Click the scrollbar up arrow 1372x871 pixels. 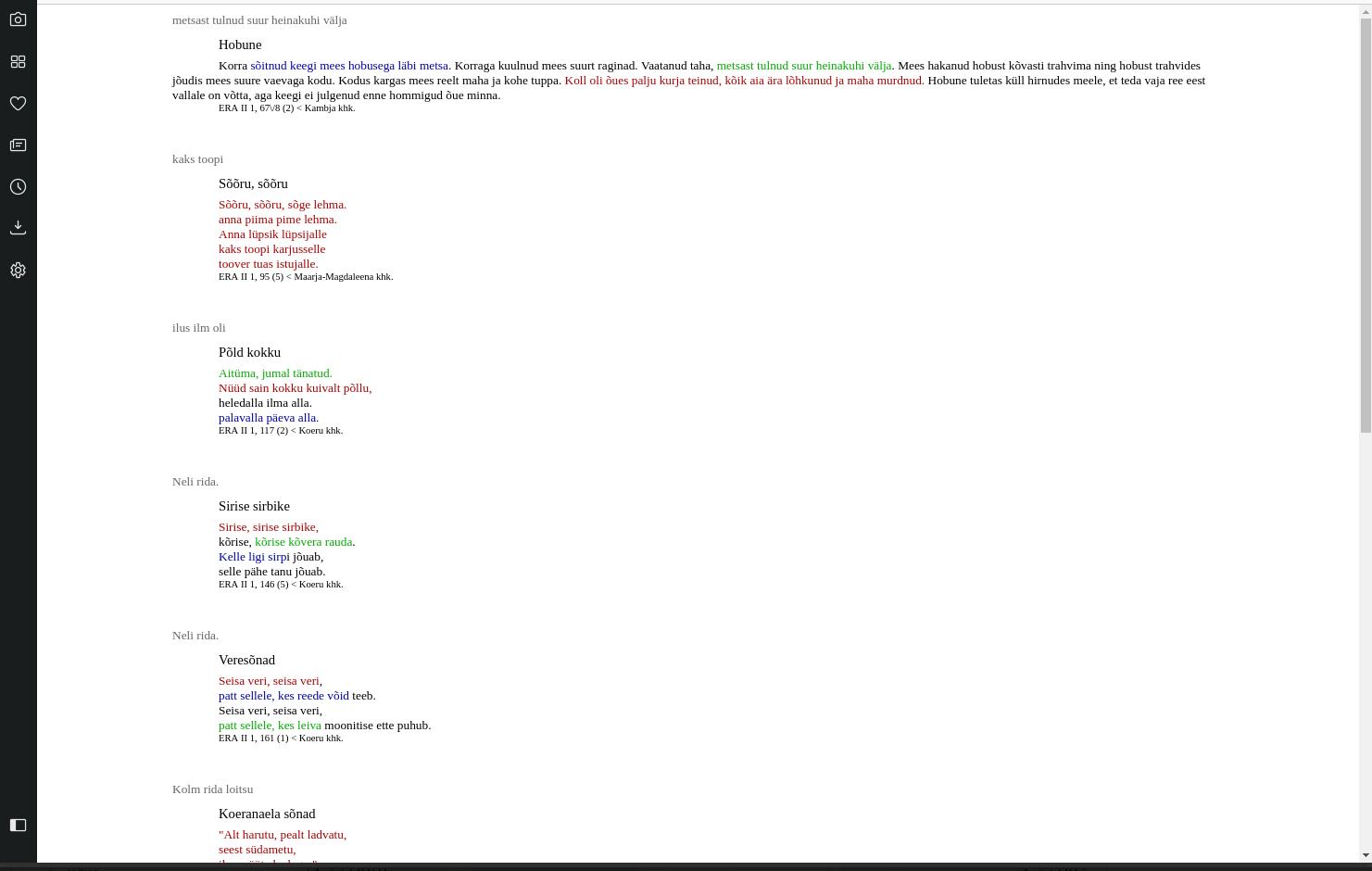click(x=1365, y=9)
